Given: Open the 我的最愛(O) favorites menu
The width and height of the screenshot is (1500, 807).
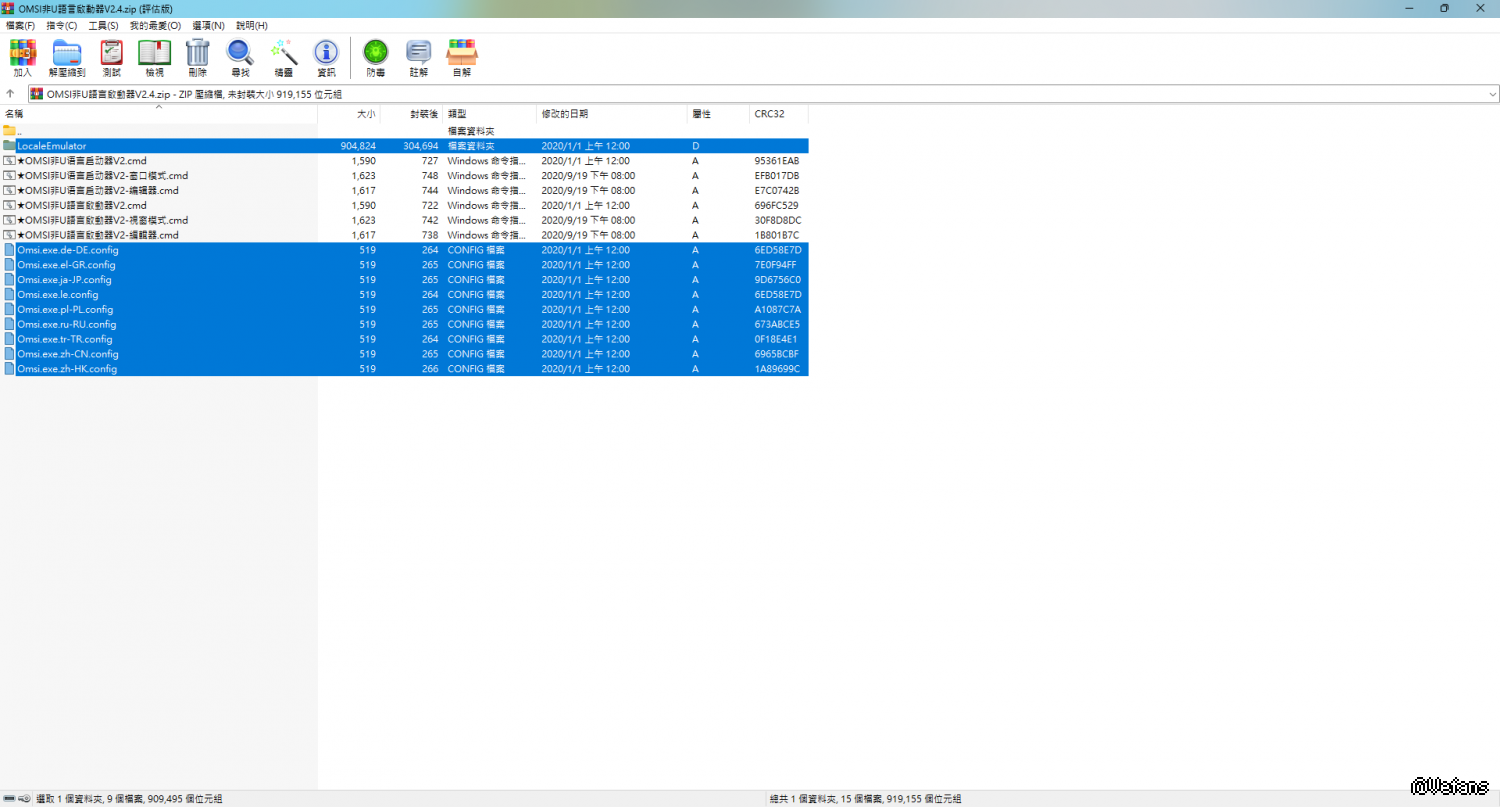Looking at the screenshot, I should click(x=155, y=25).
